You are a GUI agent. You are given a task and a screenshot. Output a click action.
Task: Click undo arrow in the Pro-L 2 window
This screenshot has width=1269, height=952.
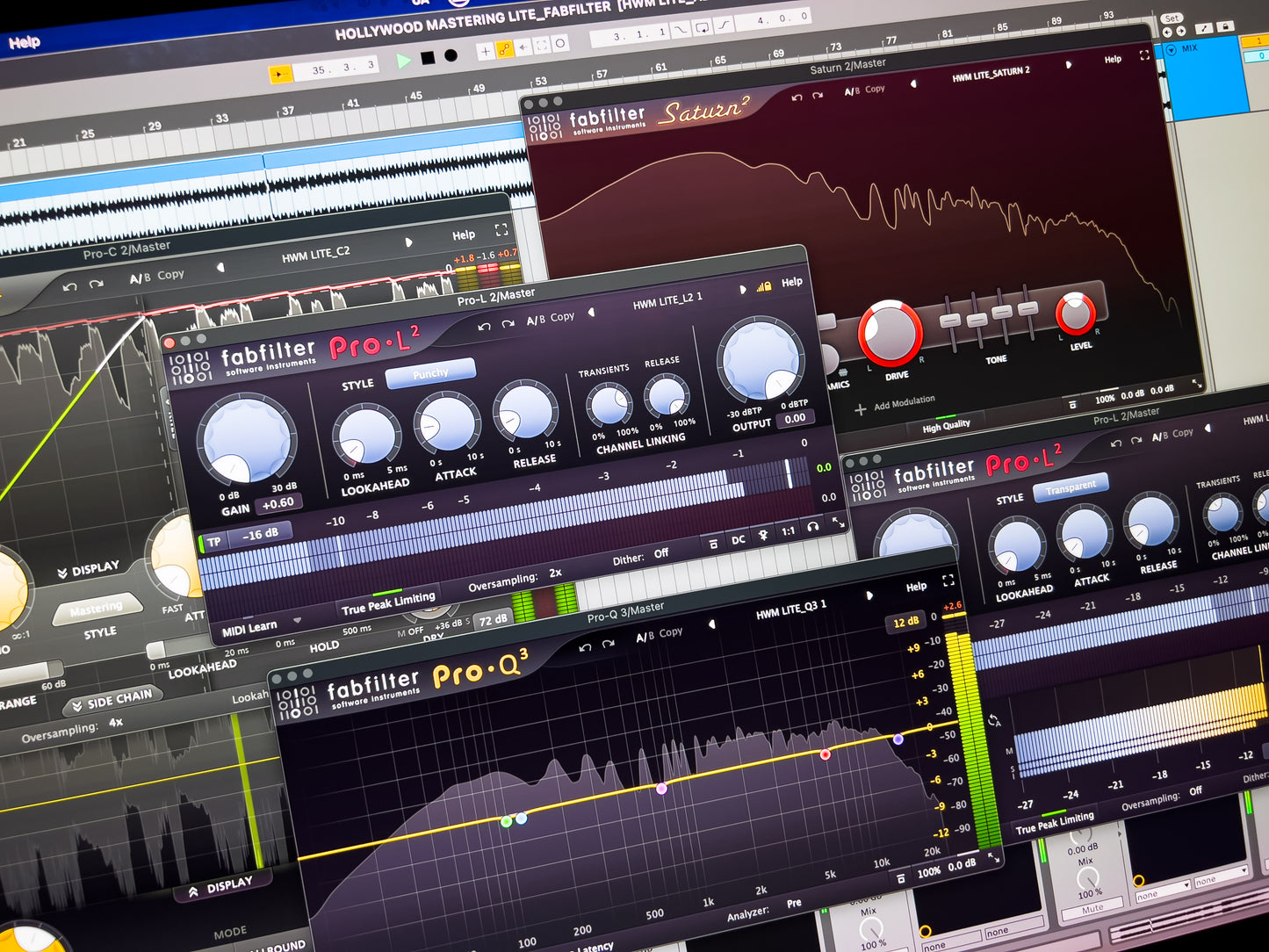click(x=484, y=327)
